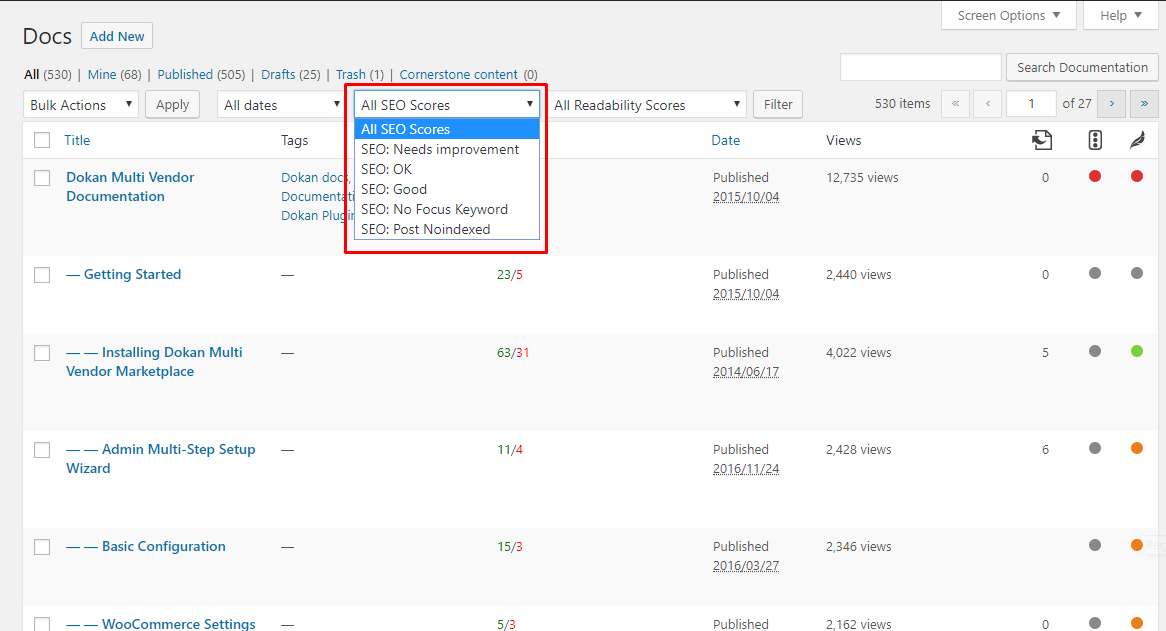Click green readability dot for Installing Dokan row
The width and height of the screenshot is (1166, 631).
1137,351
